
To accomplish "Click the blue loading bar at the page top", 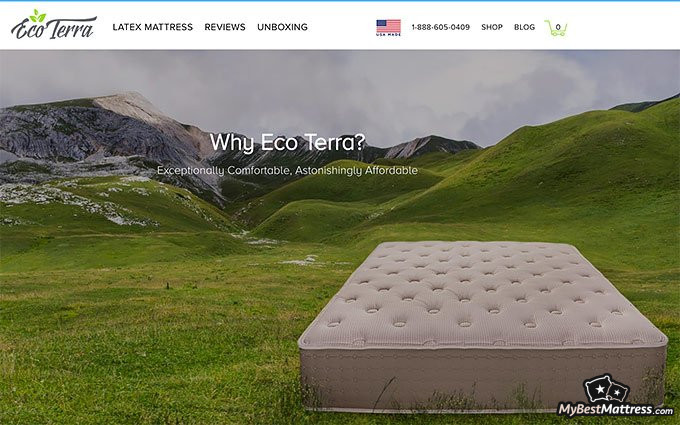I will [340, 1].
